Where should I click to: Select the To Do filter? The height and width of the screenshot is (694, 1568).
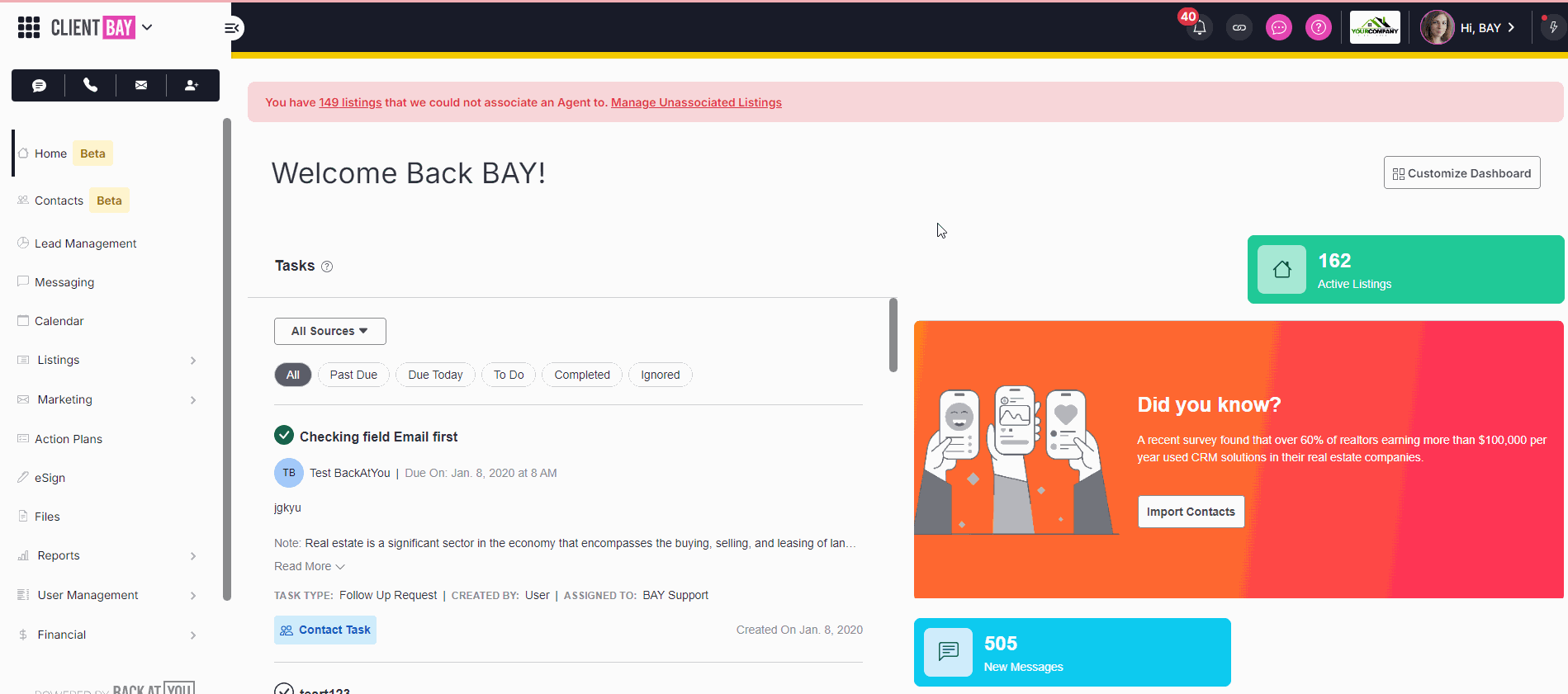(x=509, y=375)
